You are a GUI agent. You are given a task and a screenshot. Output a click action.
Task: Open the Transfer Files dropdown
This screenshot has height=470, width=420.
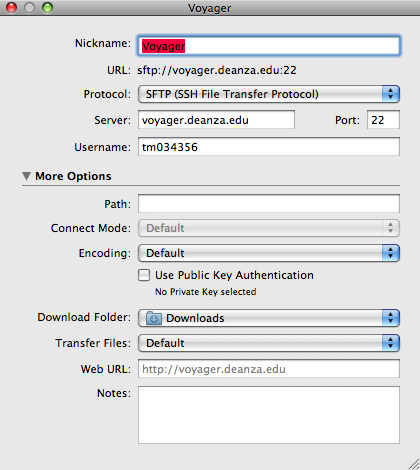click(x=269, y=343)
